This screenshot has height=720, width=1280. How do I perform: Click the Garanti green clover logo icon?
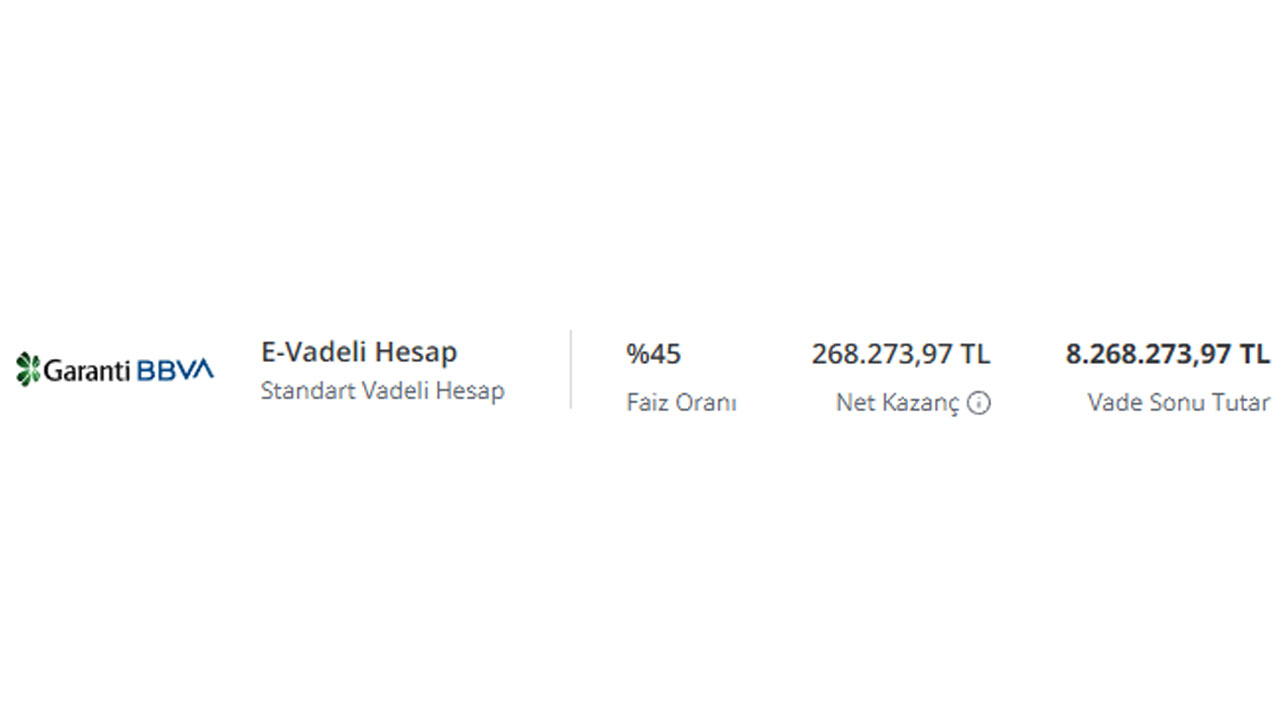click(27, 369)
